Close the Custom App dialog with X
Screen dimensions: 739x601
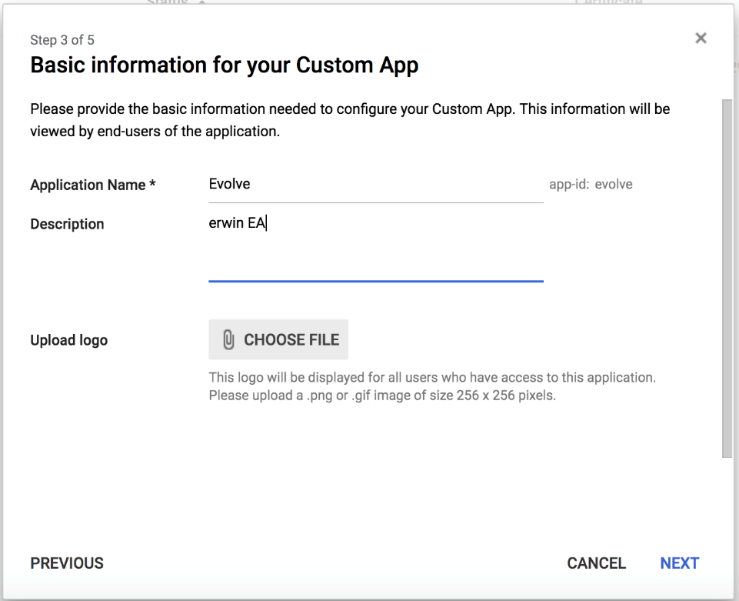pyautogui.click(x=700, y=38)
